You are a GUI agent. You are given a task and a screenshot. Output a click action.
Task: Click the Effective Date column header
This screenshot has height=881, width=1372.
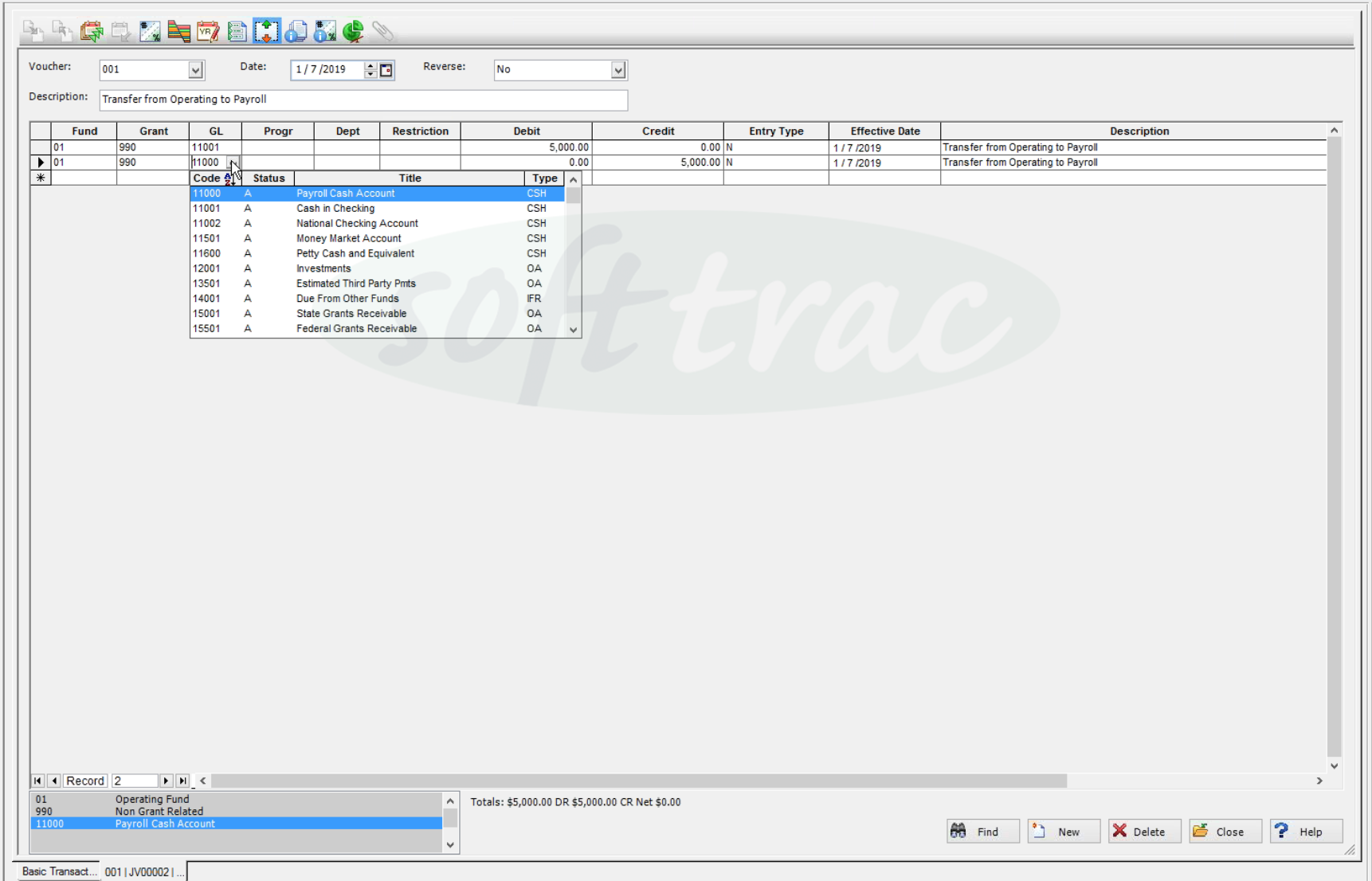coord(885,131)
